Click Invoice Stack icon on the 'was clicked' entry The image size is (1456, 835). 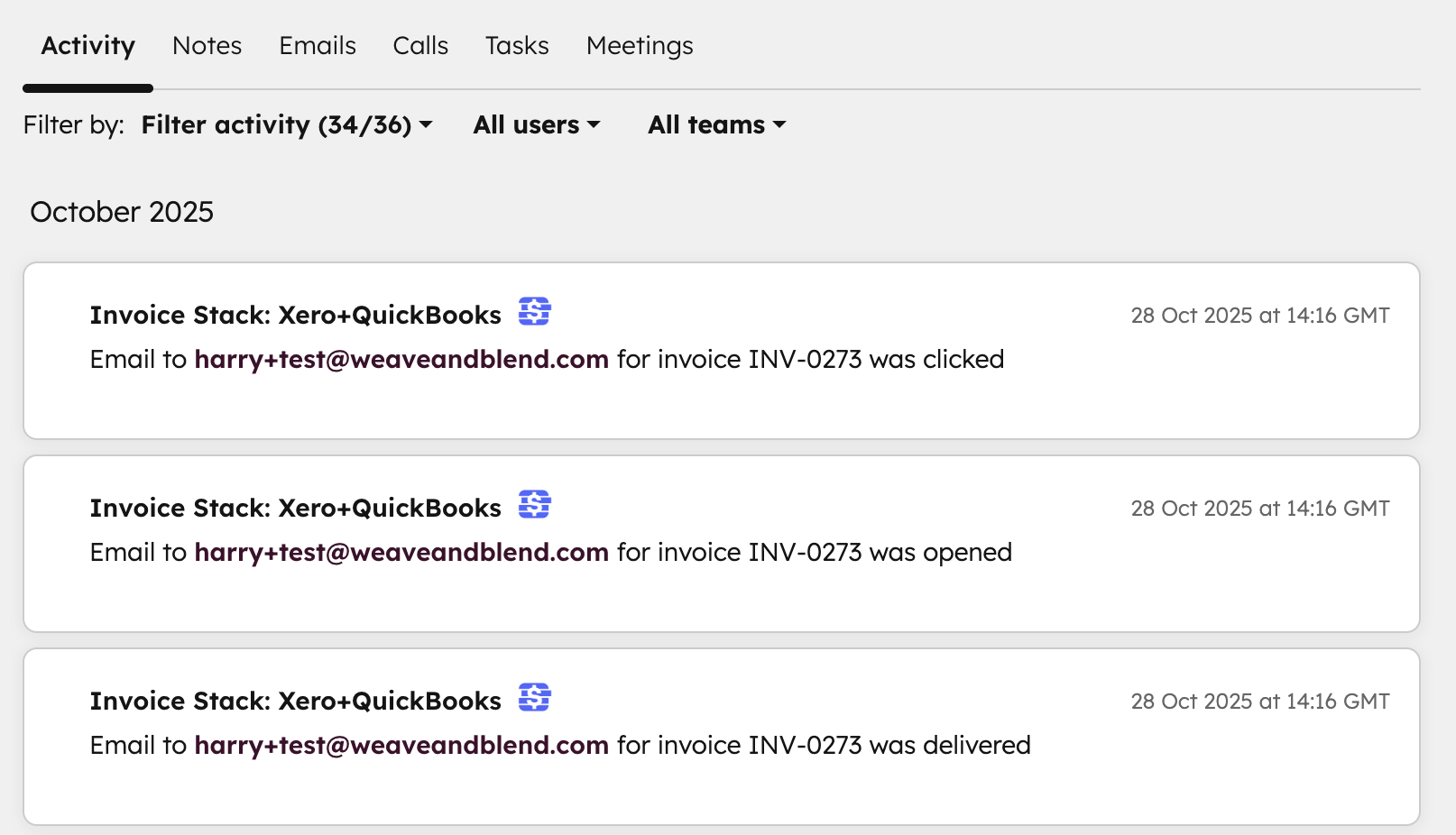point(534,312)
